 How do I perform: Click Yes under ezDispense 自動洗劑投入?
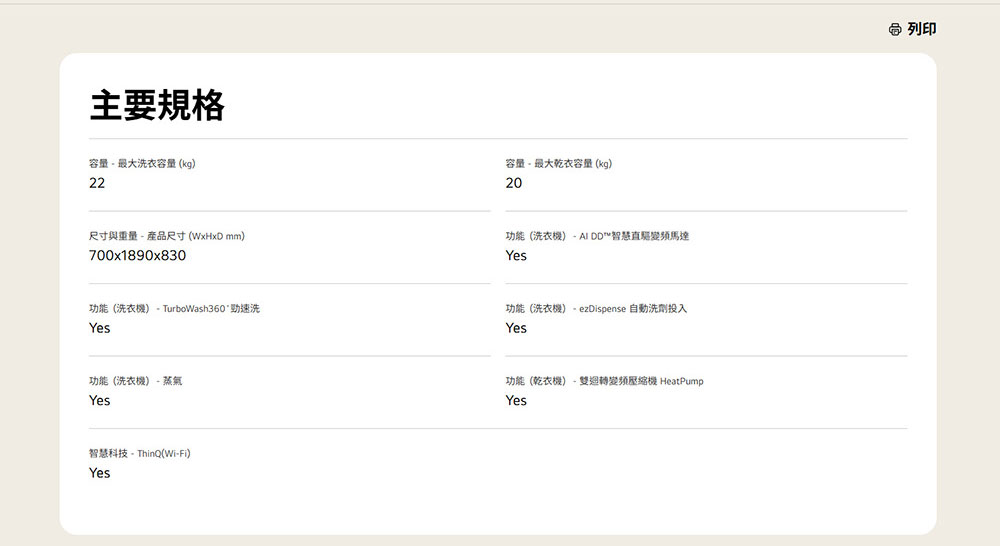pos(516,328)
